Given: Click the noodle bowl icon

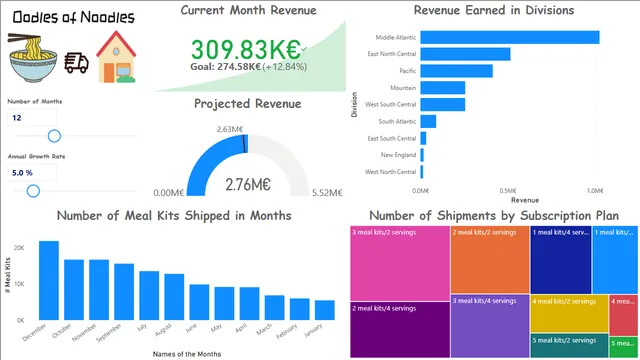Looking at the screenshot, I should [33, 58].
